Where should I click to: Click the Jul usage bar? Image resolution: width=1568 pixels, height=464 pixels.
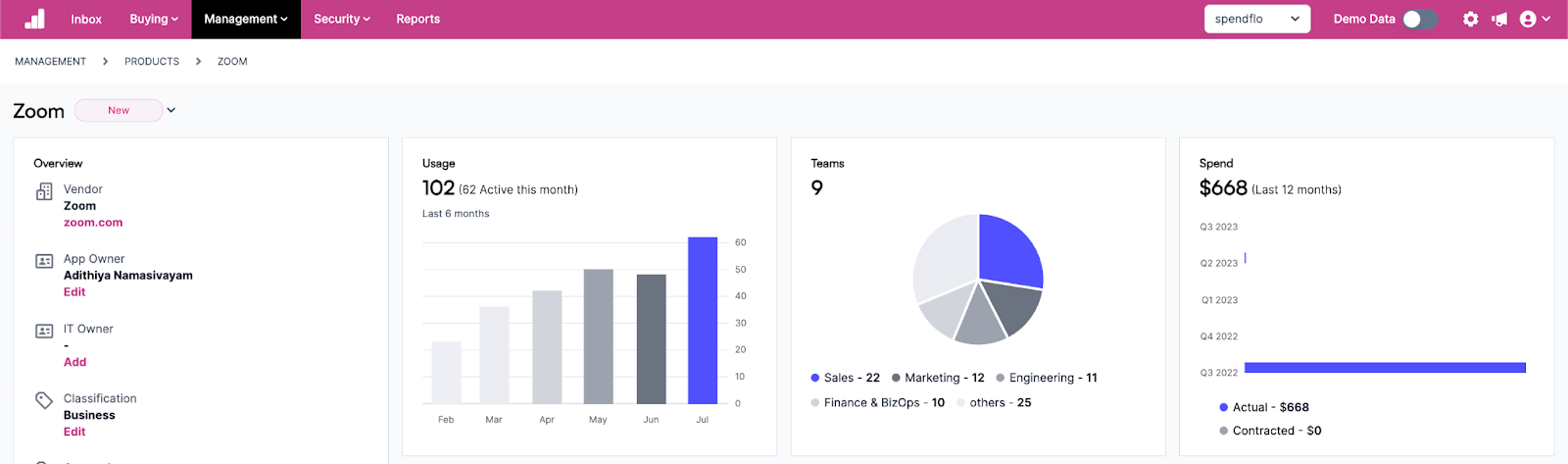[703, 320]
